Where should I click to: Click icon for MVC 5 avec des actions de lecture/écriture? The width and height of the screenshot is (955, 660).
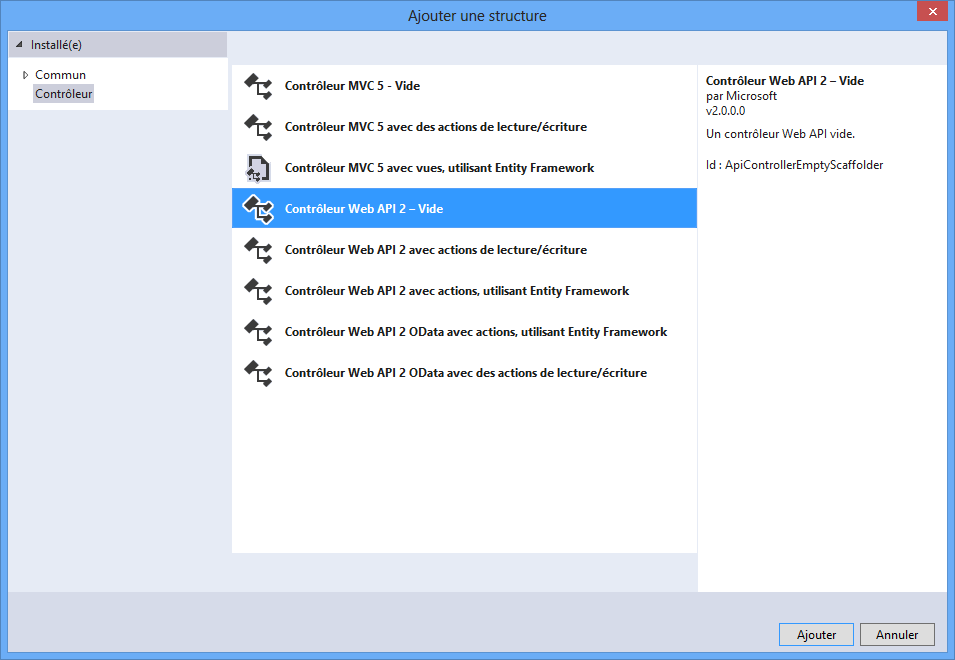258,127
